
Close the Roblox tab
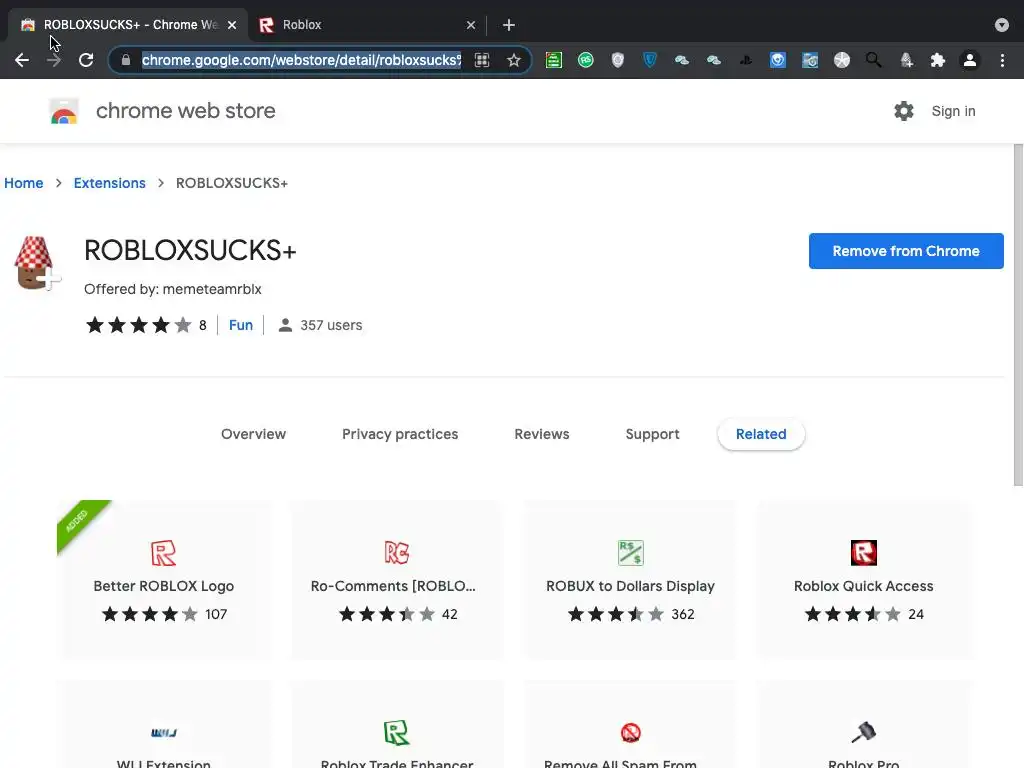471,25
